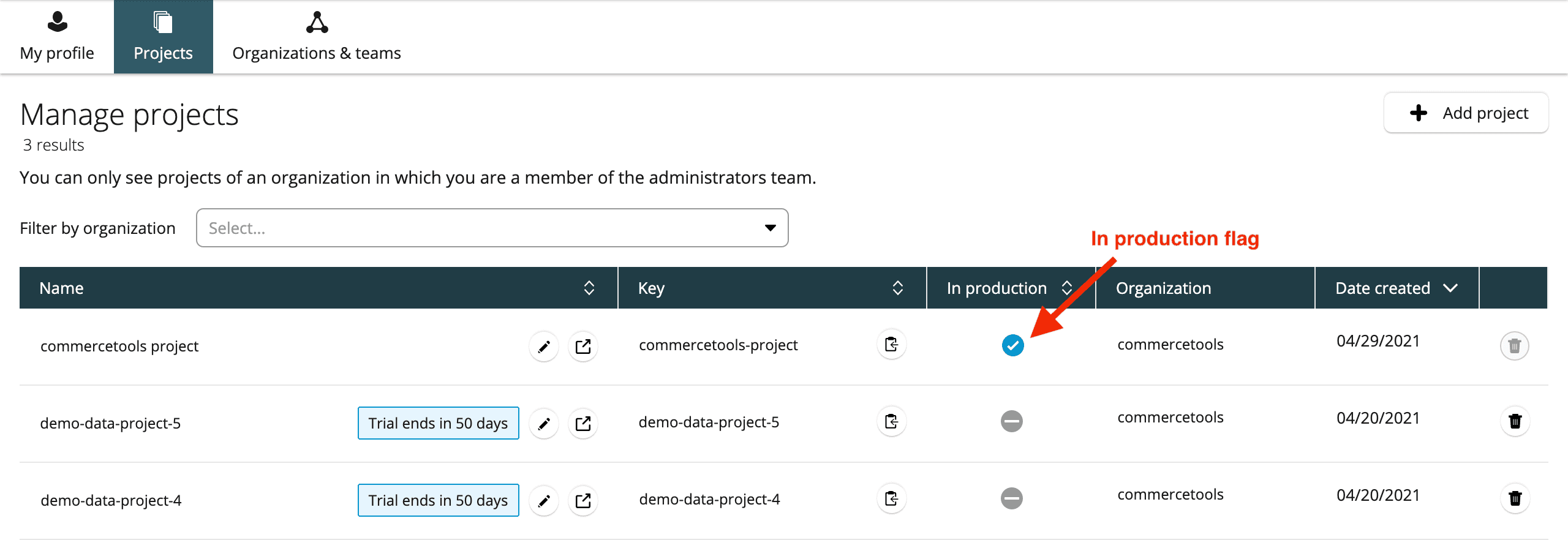Click trial badge on demo-data-project-5

pyautogui.click(x=438, y=423)
